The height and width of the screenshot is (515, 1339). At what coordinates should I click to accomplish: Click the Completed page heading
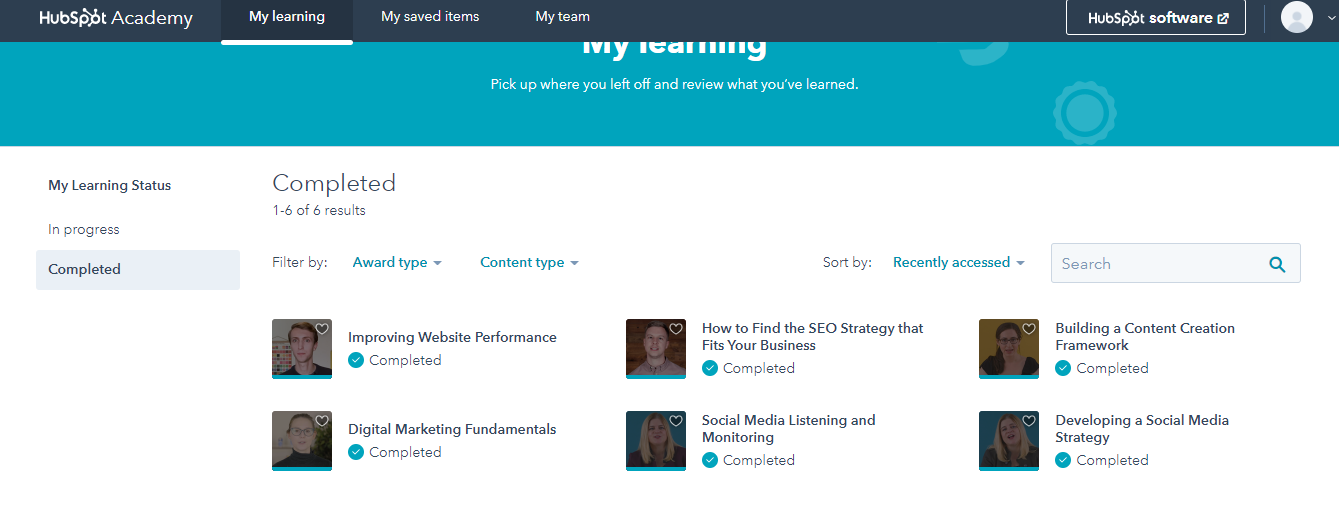click(334, 183)
